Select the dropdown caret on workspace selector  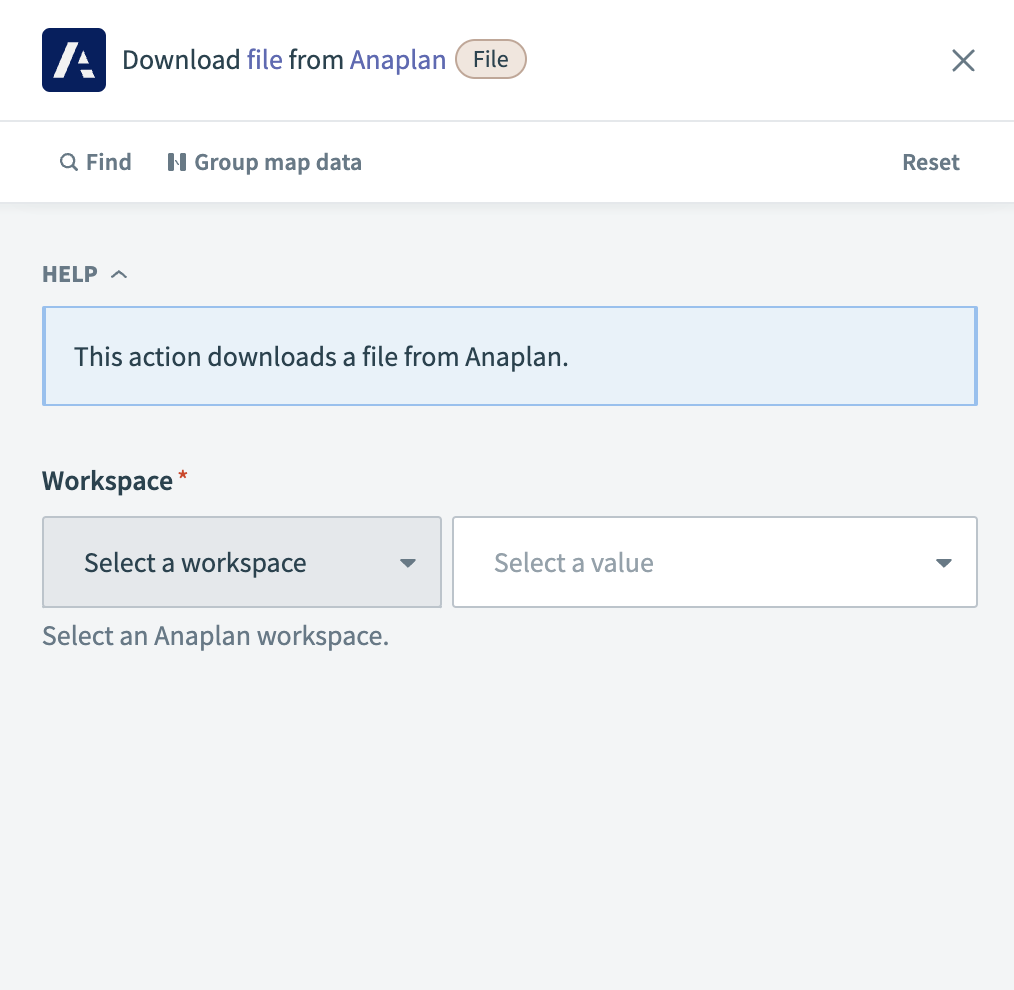pos(408,562)
